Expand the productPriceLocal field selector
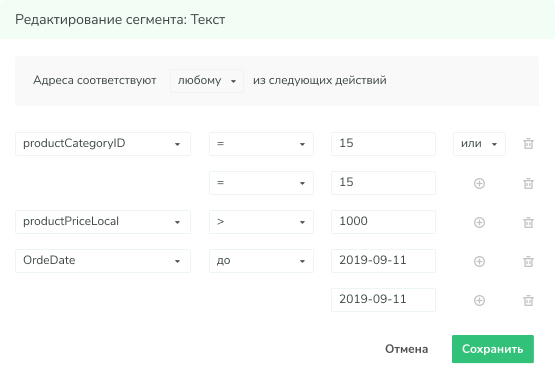555x382 pixels. click(x=103, y=222)
